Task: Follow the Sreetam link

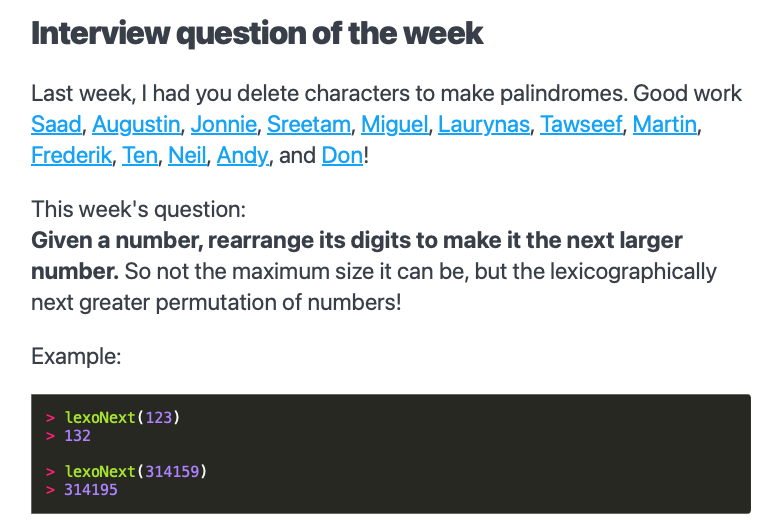Action: click(x=308, y=125)
